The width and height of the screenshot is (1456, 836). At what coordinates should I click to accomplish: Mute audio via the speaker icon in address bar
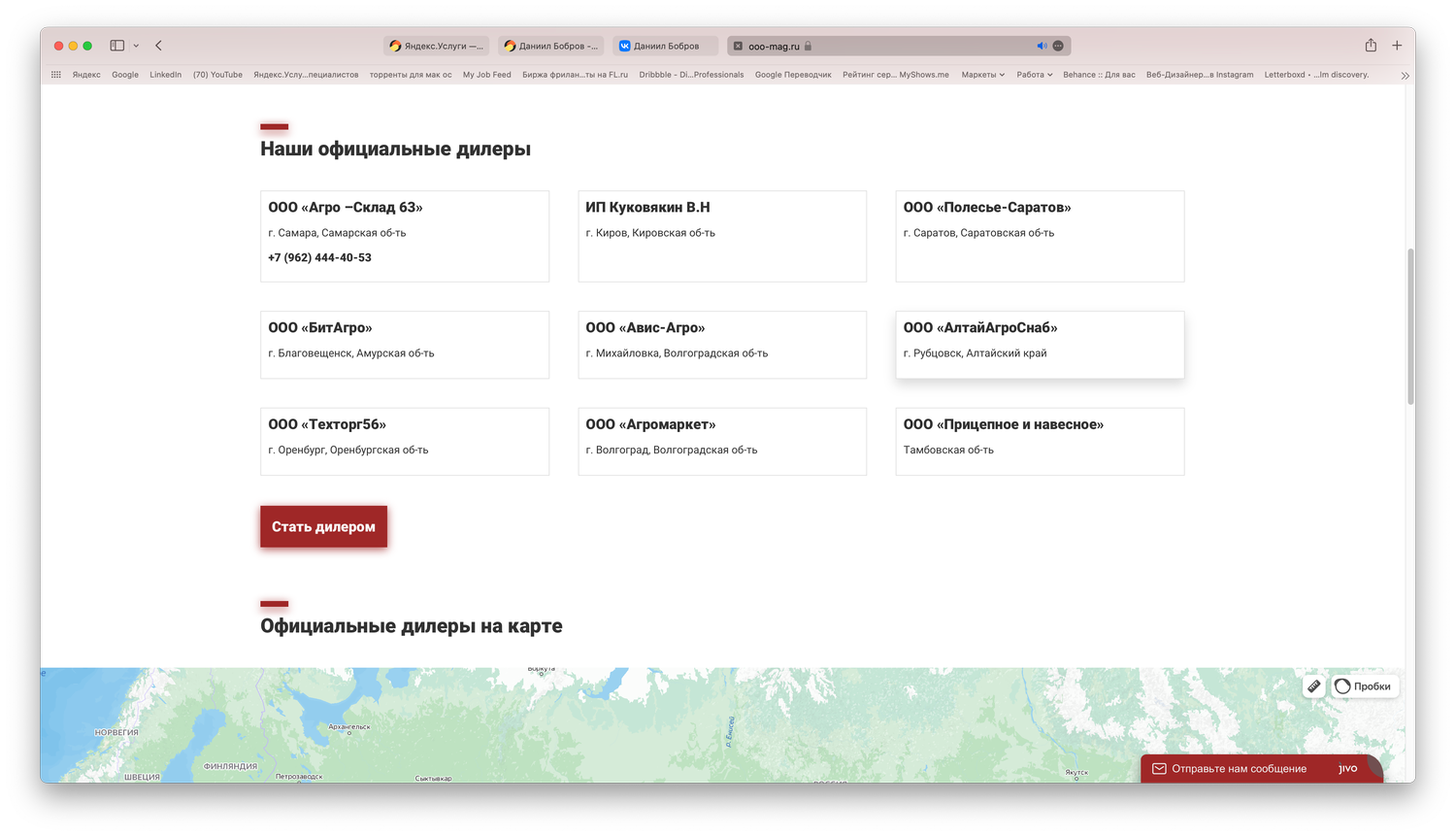1042,46
